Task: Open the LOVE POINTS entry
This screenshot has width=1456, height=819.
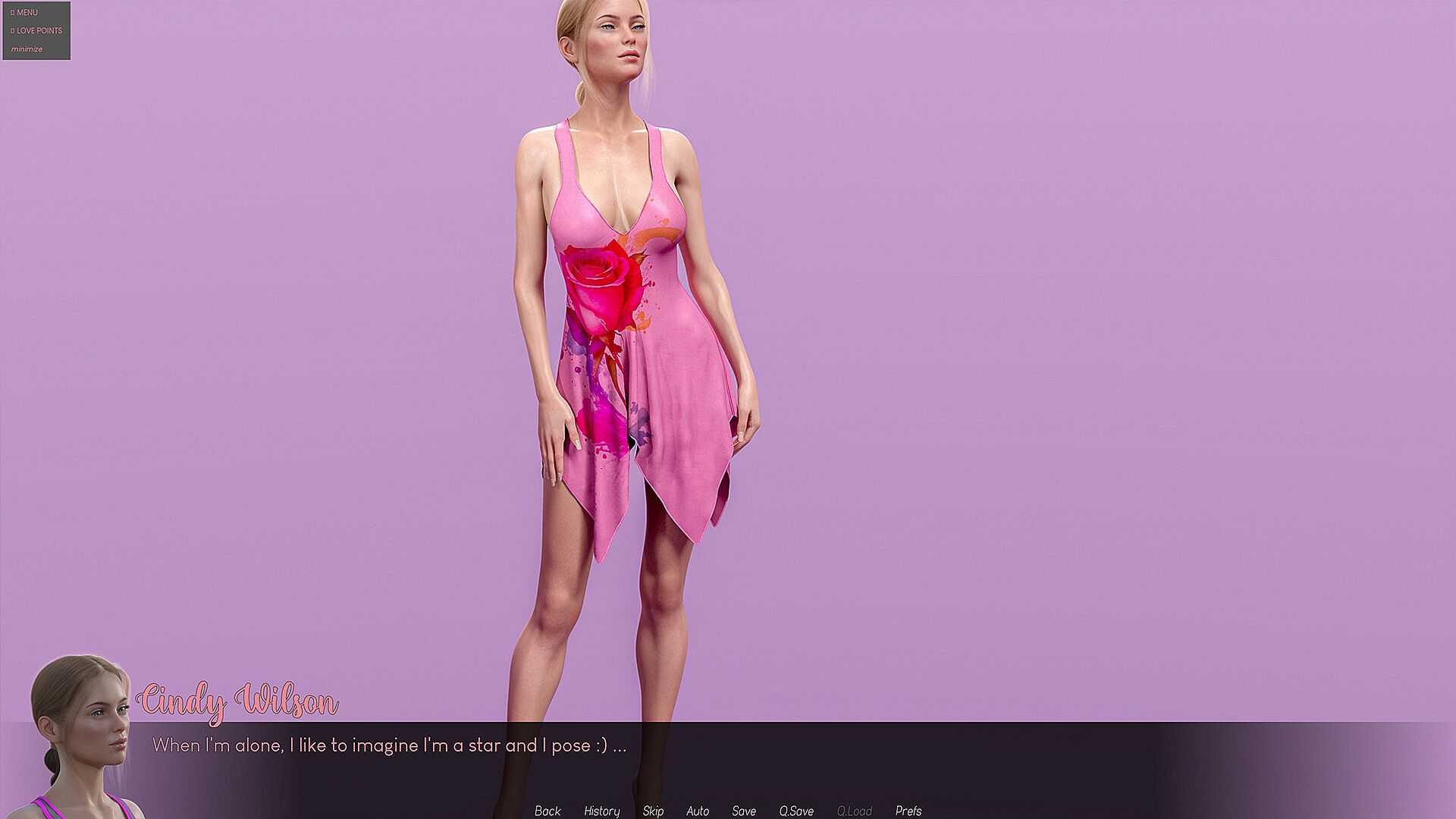Action: point(39,31)
